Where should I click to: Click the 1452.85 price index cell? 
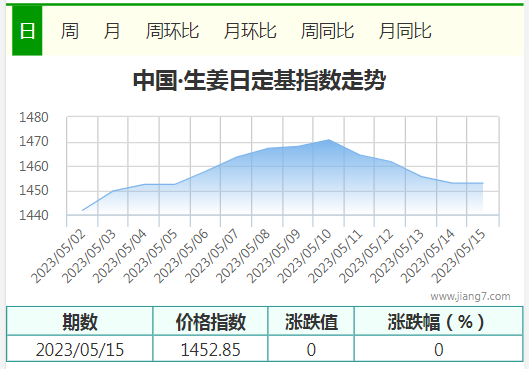click(x=211, y=349)
